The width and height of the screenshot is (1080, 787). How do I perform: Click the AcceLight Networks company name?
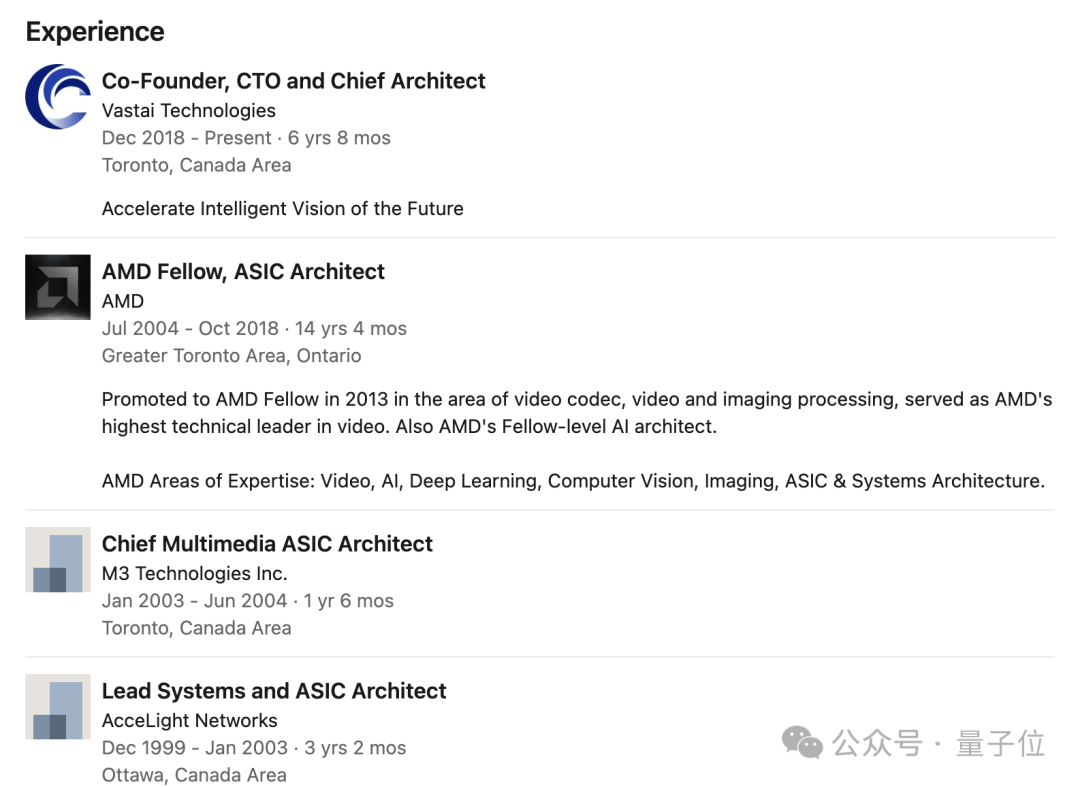[x=189, y=720]
